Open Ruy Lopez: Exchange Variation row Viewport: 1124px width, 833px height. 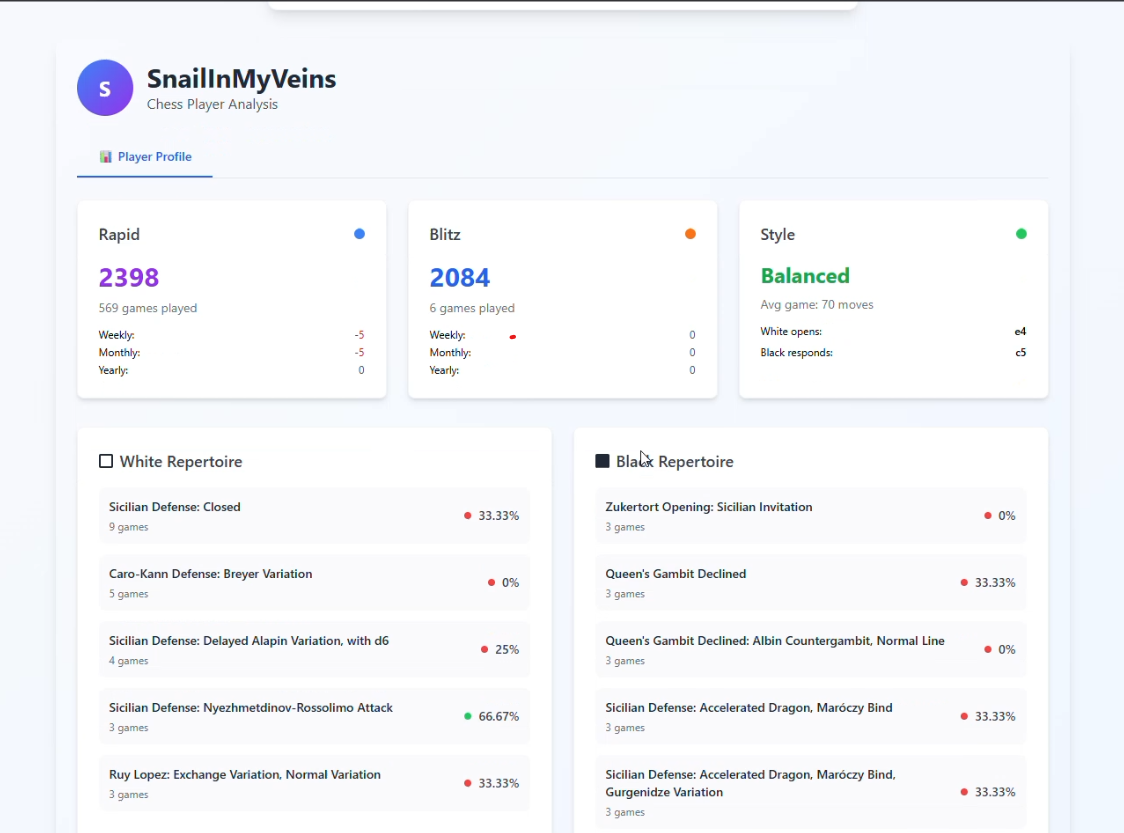(314, 783)
